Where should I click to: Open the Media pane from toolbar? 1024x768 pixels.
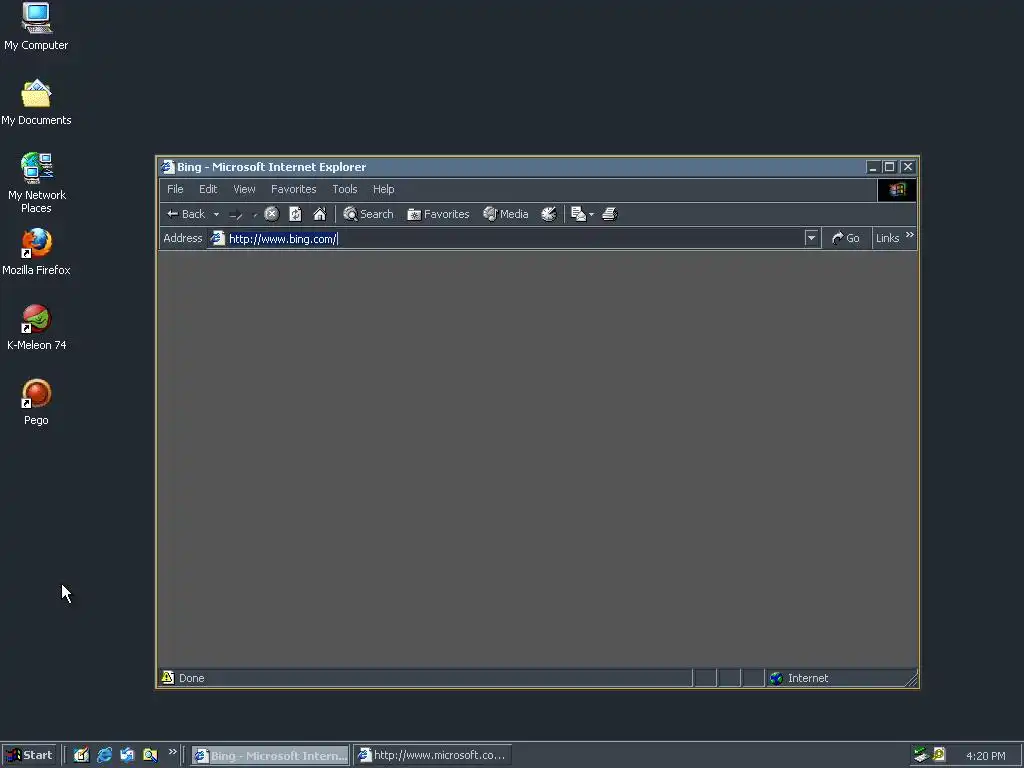coord(505,214)
